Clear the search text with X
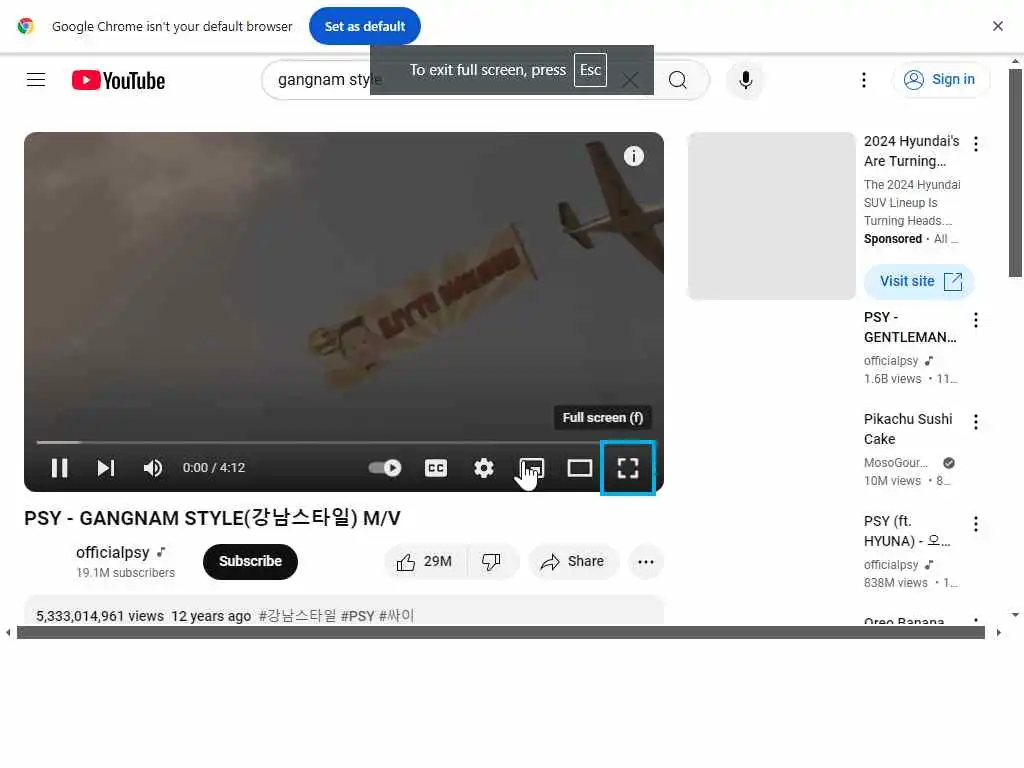 click(x=630, y=80)
